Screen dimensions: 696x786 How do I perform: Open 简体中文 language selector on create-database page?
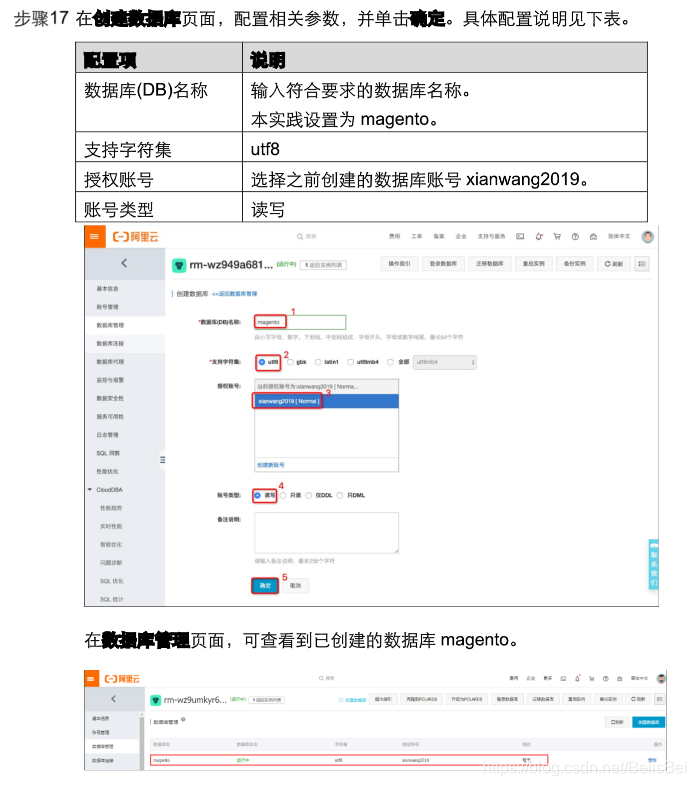pos(619,236)
